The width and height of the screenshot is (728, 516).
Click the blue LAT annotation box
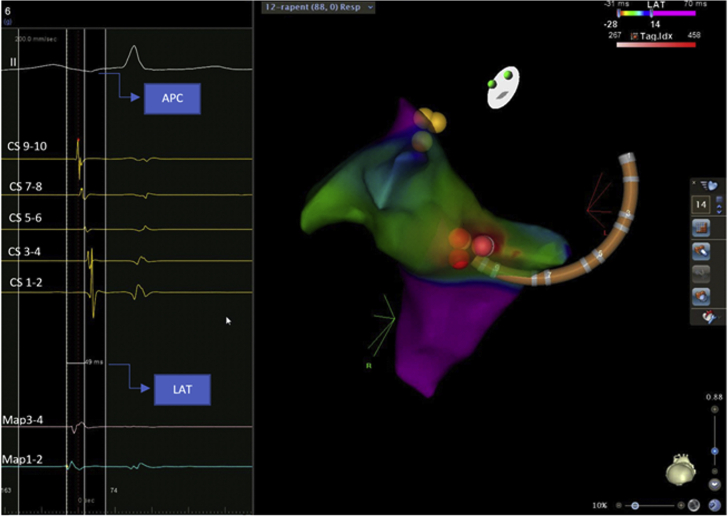pyautogui.click(x=182, y=390)
